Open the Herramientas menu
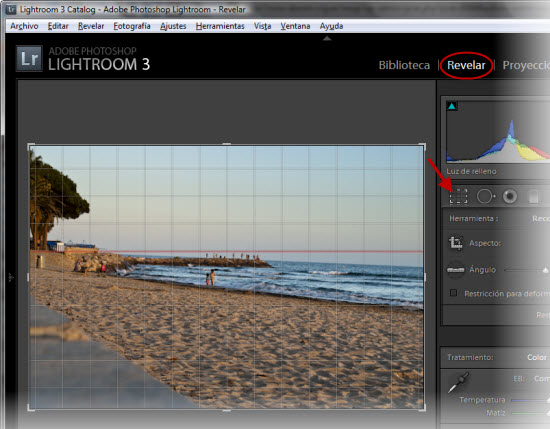 pos(220,26)
